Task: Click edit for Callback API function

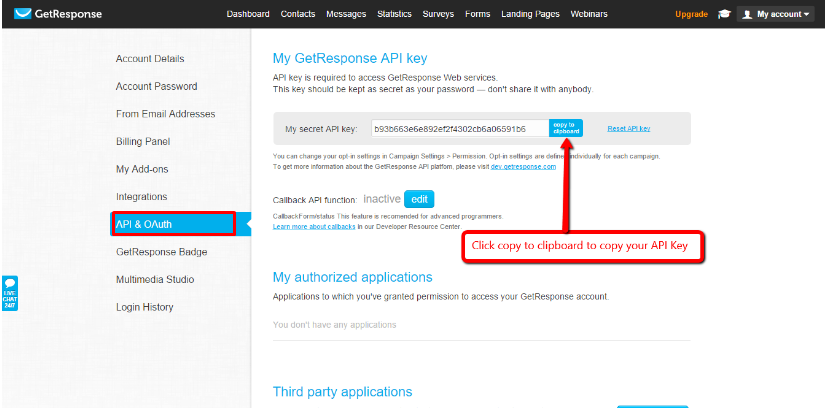Action: click(x=419, y=199)
